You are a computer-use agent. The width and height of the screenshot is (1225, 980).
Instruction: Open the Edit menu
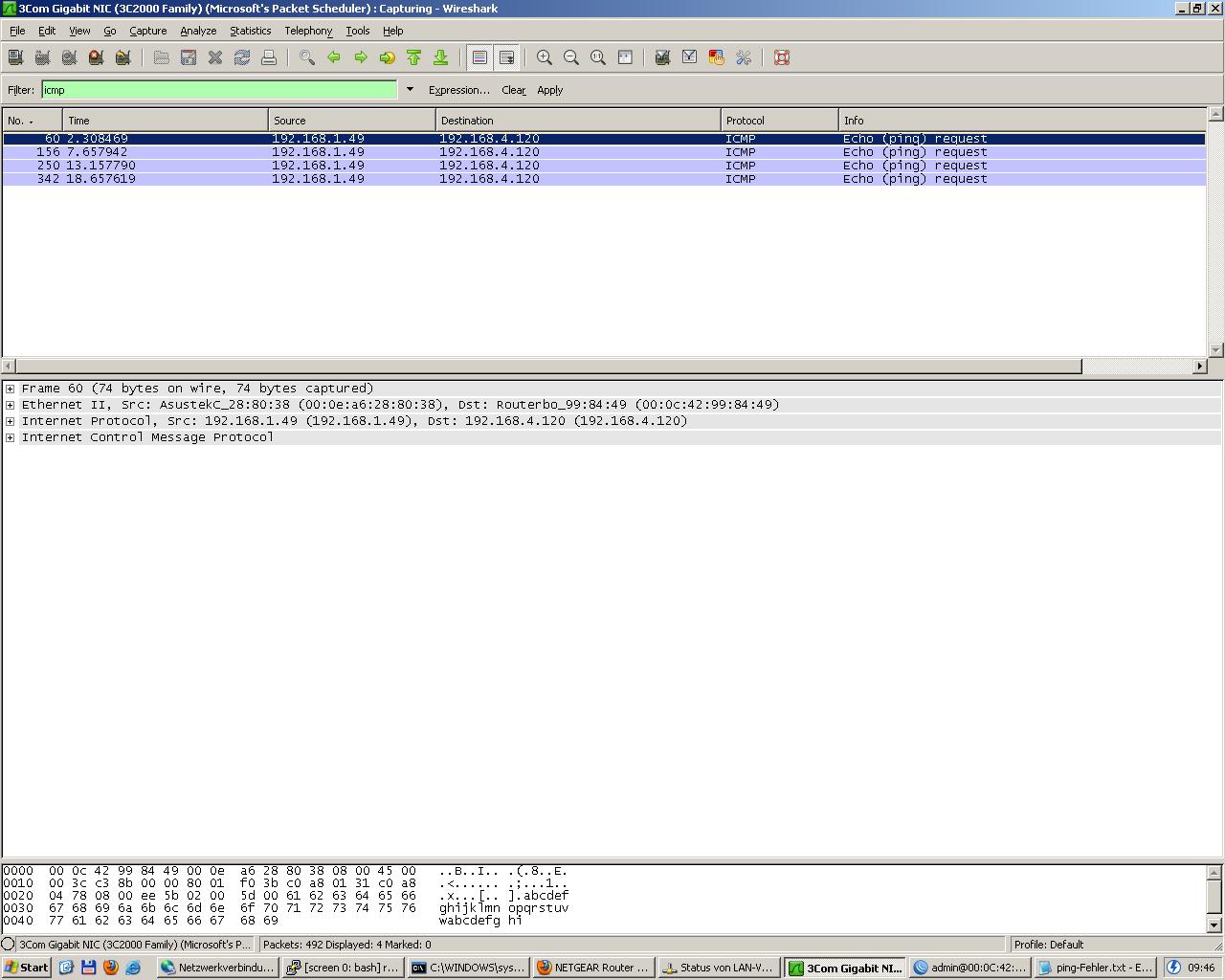tap(47, 31)
